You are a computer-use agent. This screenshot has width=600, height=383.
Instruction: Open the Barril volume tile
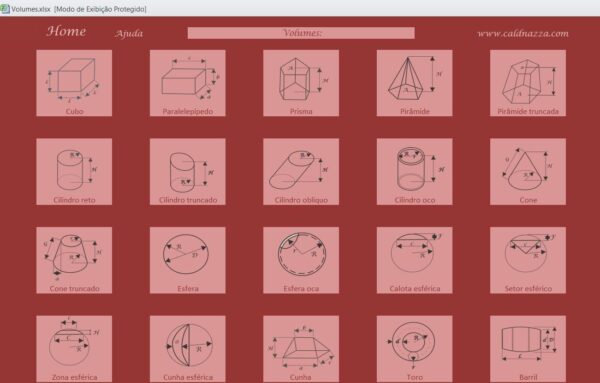[528, 349]
